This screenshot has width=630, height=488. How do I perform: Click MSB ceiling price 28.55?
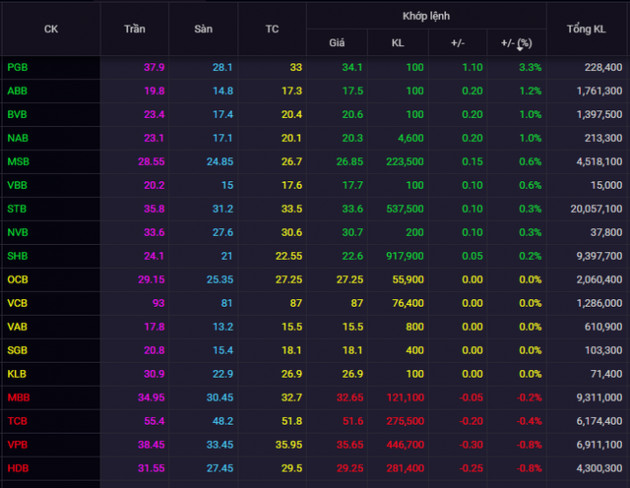151,161
